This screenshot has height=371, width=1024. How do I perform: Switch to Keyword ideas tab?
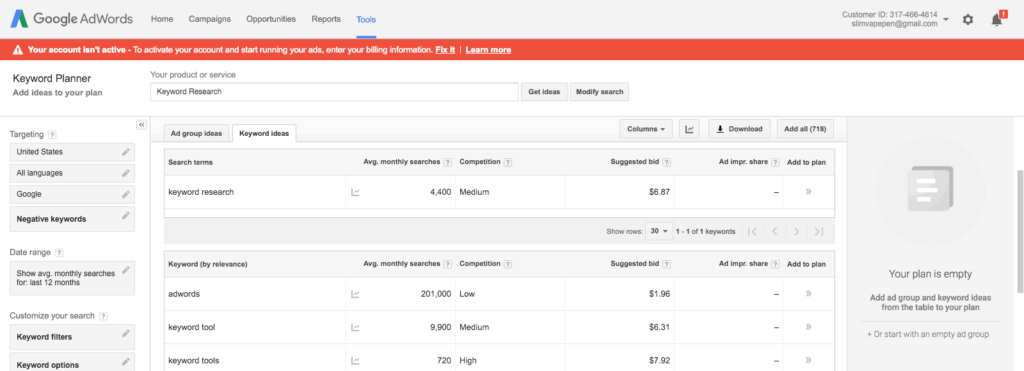point(264,133)
